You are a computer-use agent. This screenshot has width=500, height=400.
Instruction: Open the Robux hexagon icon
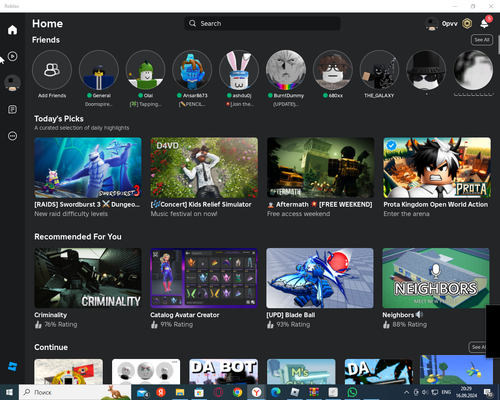coord(467,24)
